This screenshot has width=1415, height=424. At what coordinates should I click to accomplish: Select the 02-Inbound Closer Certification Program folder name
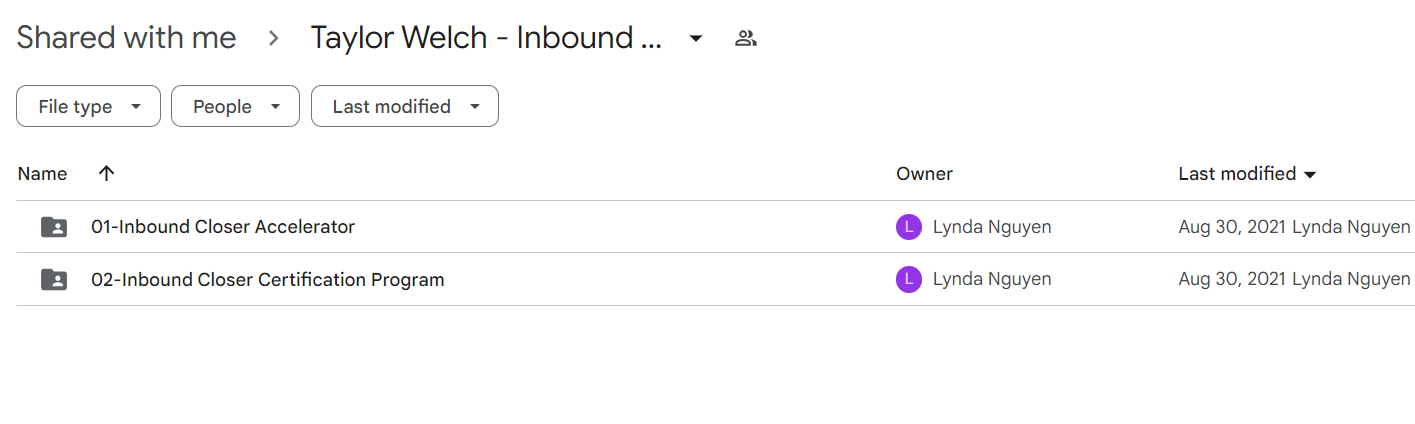point(268,280)
